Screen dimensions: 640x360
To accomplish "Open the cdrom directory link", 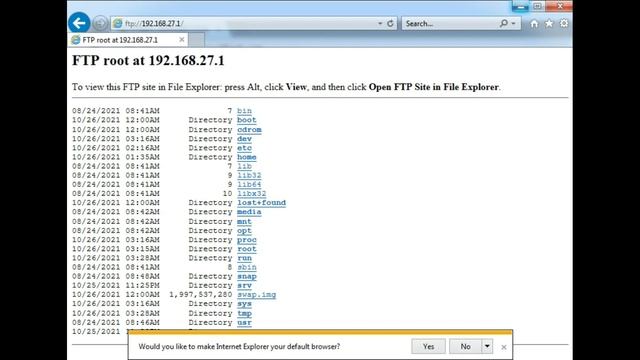I will 249,129.
